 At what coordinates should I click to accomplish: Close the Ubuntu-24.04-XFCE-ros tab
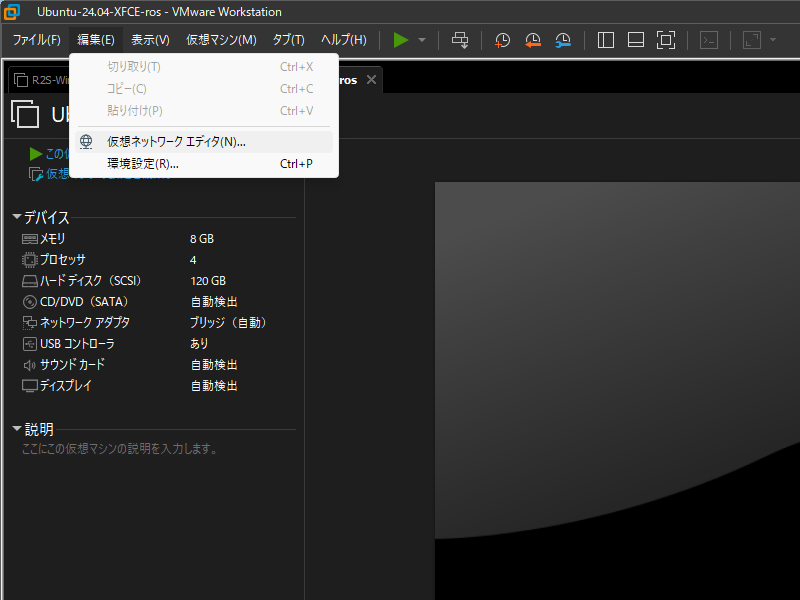(371, 80)
